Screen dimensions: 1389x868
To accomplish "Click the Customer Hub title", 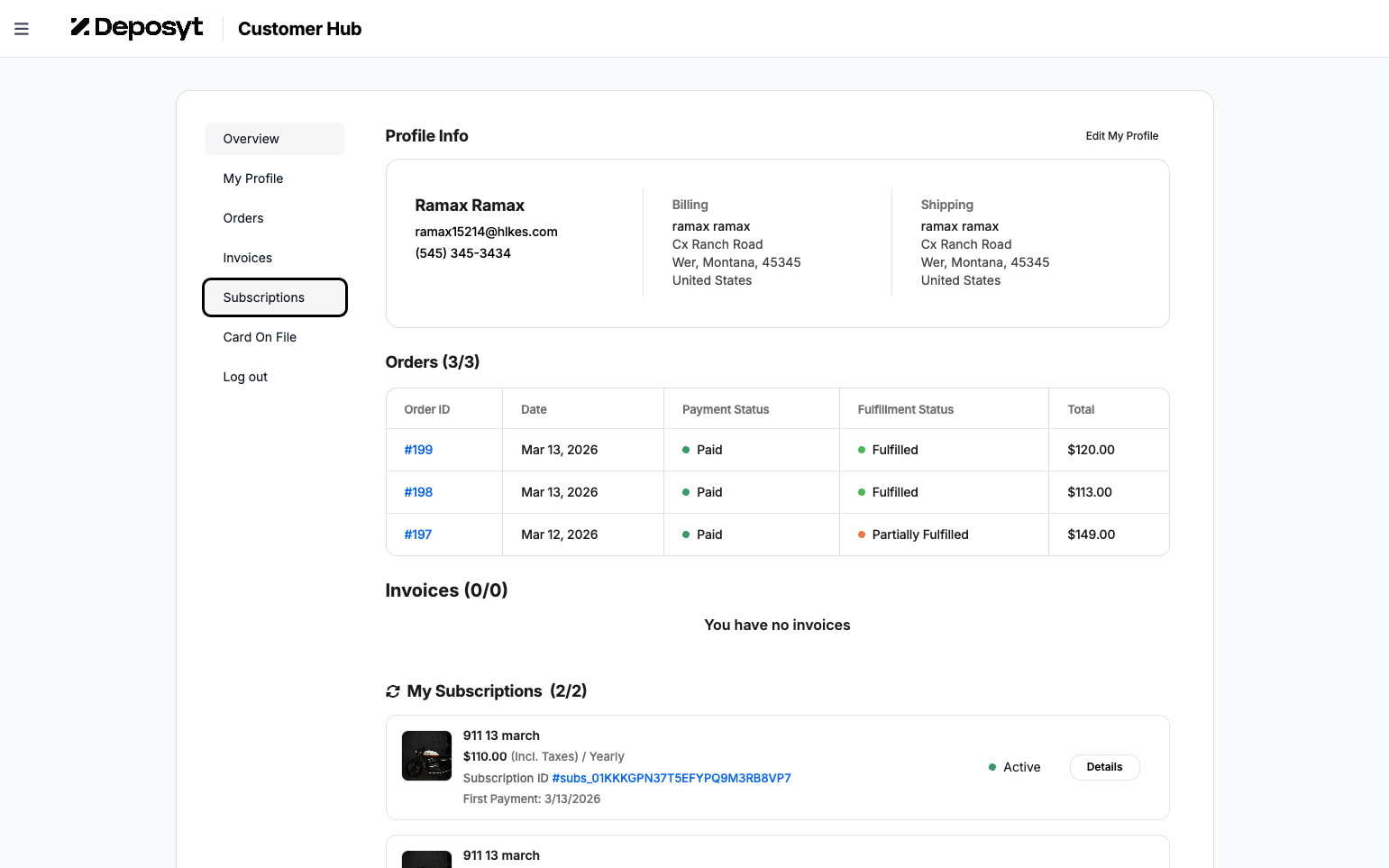I will click(x=299, y=29).
